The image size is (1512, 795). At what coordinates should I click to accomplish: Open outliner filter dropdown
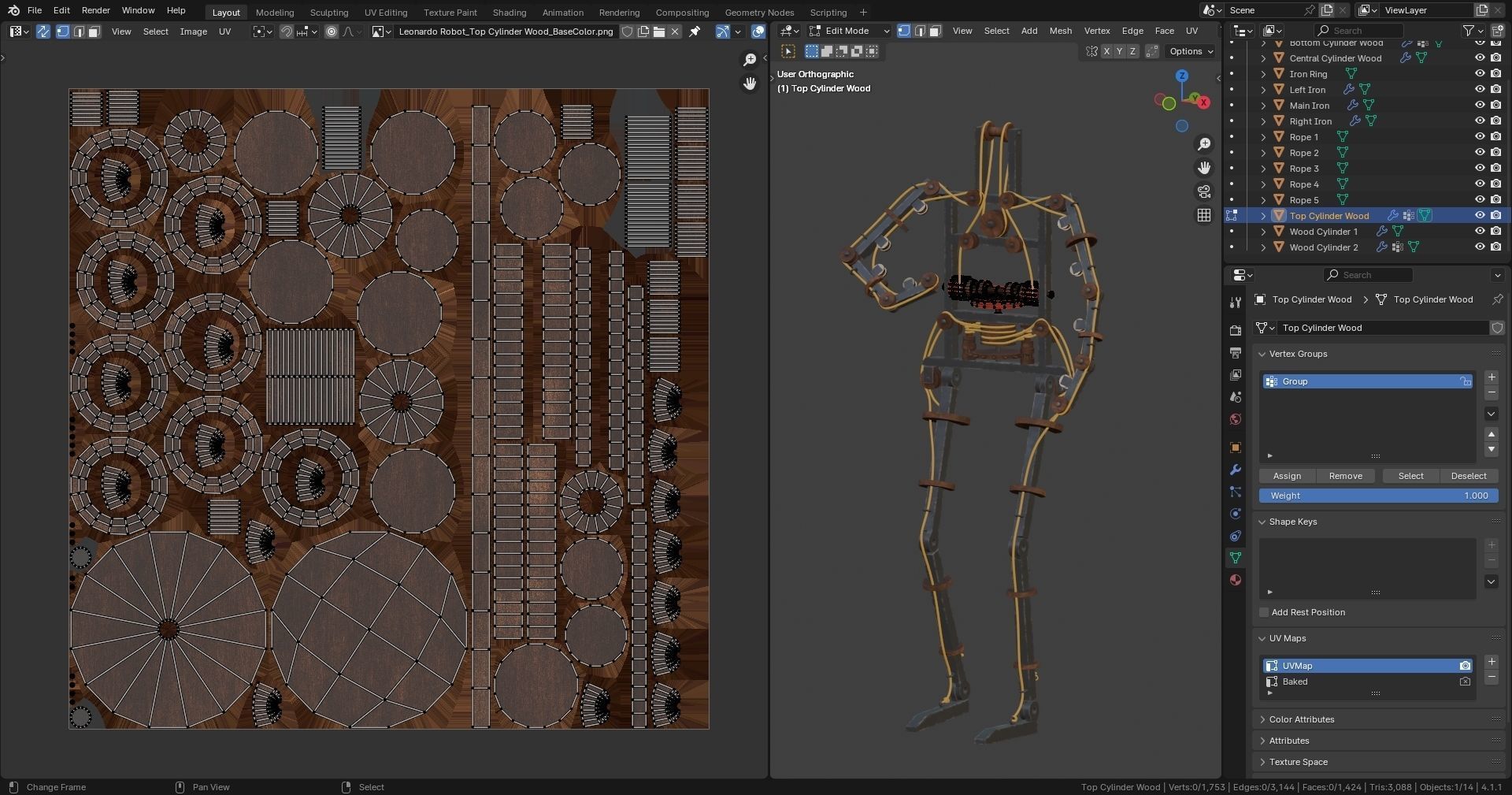coord(1473,31)
